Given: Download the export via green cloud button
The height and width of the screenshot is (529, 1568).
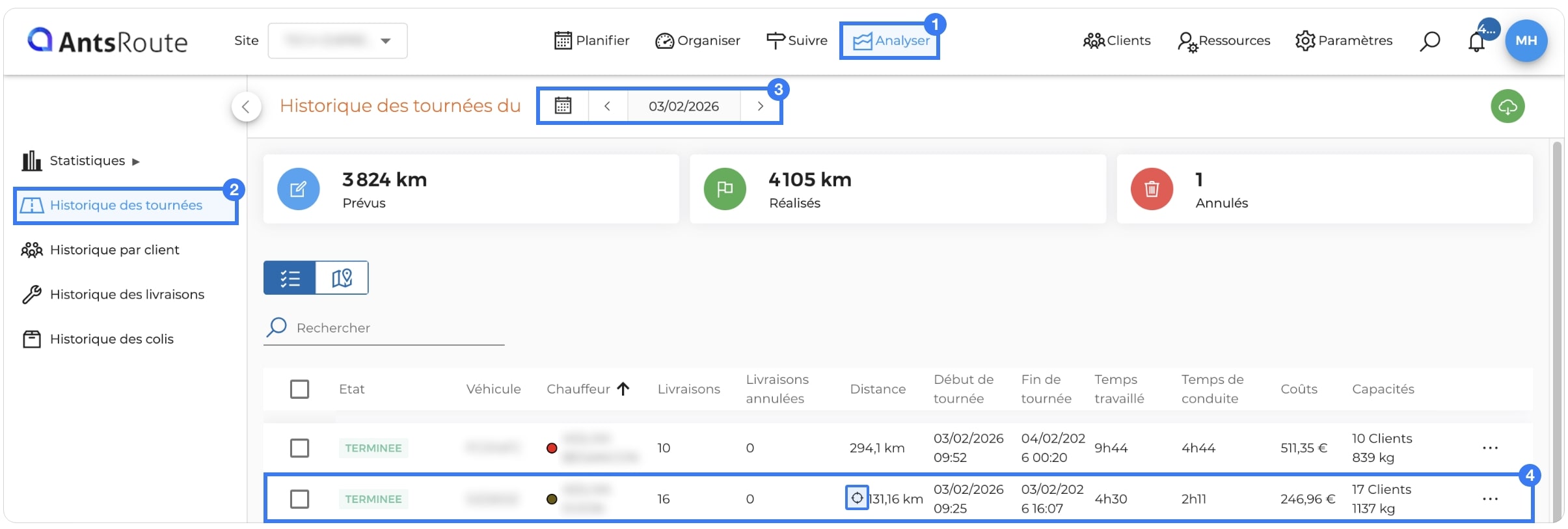Looking at the screenshot, I should click(x=1507, y=107).
